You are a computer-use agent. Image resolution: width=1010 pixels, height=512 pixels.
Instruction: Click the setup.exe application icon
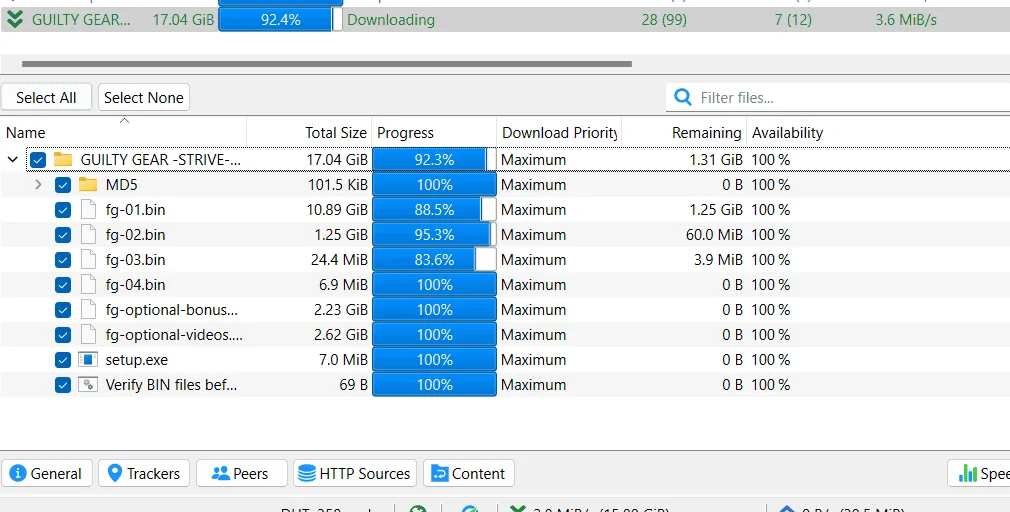tap(88, 359)
